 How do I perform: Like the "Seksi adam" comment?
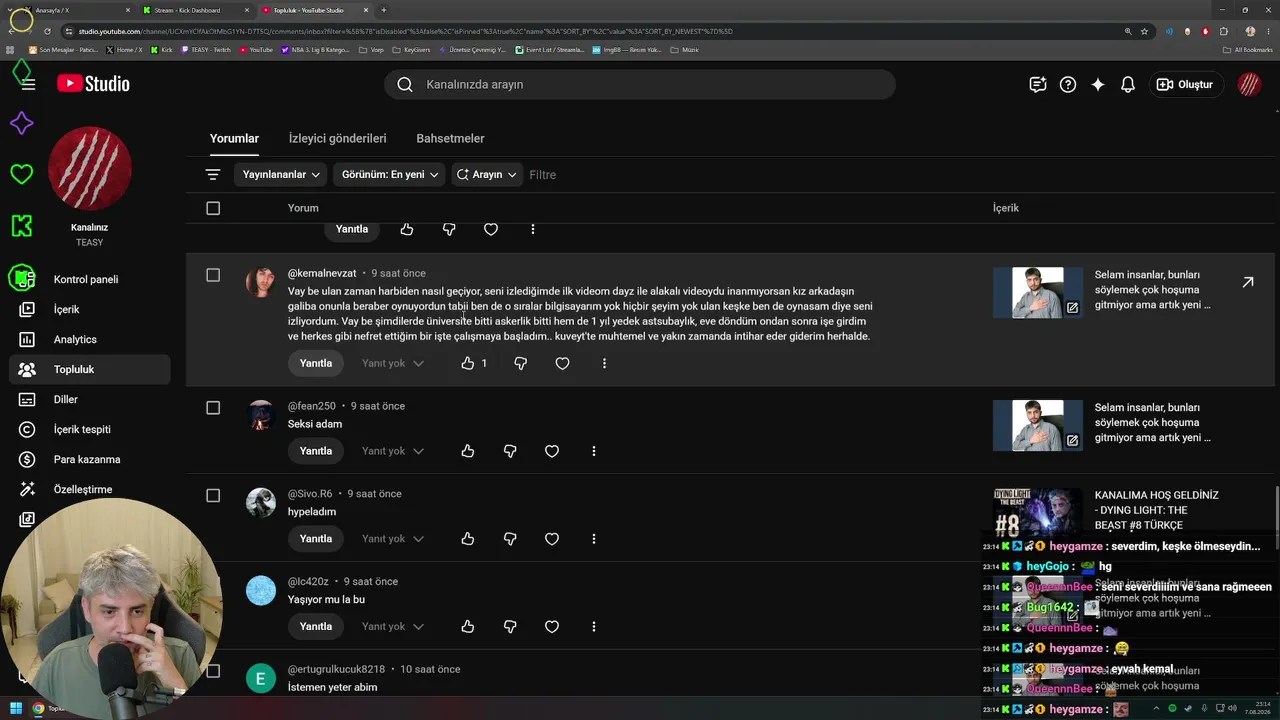tap(468, 452)
